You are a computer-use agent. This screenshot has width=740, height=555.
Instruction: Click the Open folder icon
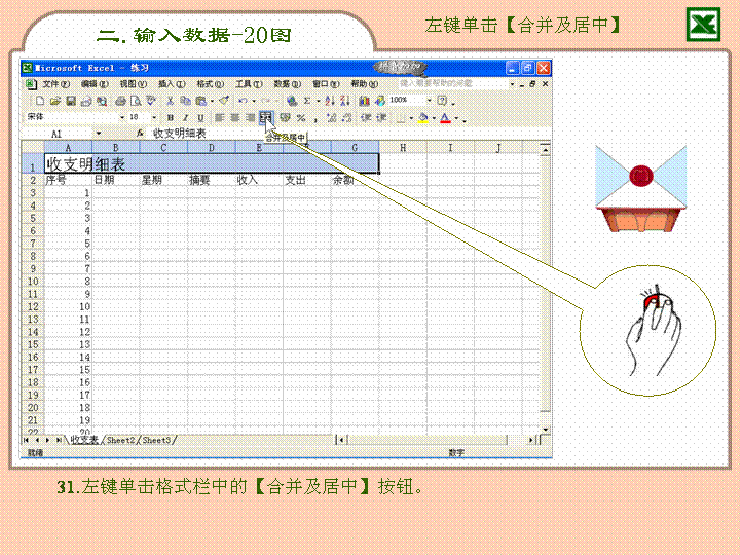(56, 101)
